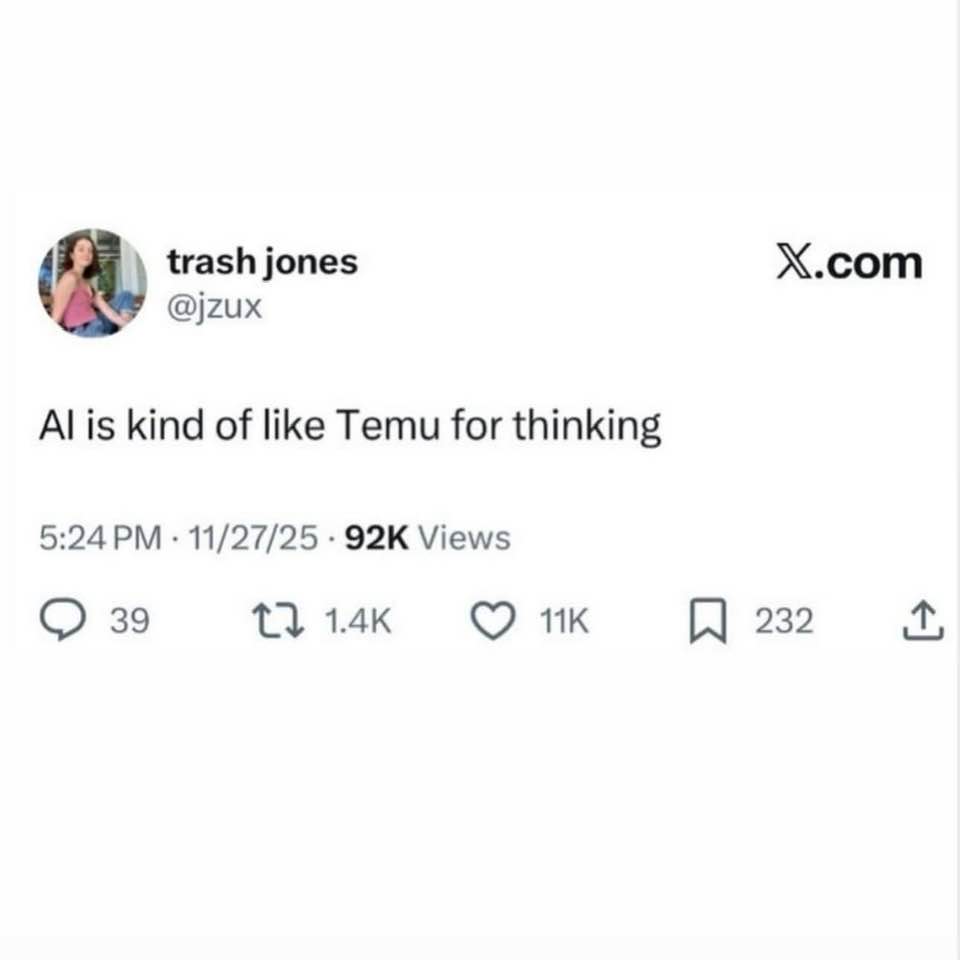Click the word AI starting the tweet
The height and width of the screenshot is (960, 960).
52,425
